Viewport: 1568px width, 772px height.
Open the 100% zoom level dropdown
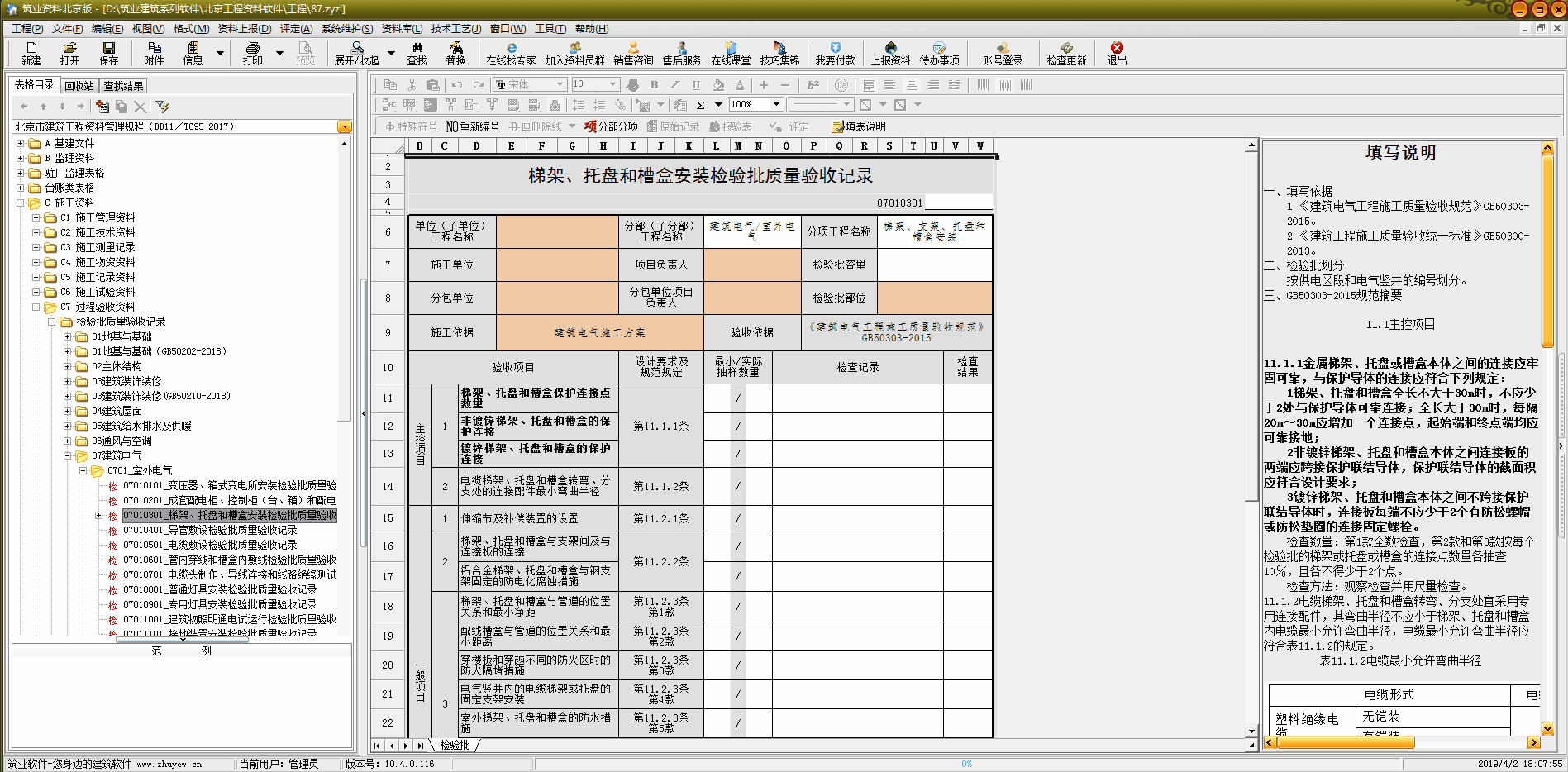776,105
